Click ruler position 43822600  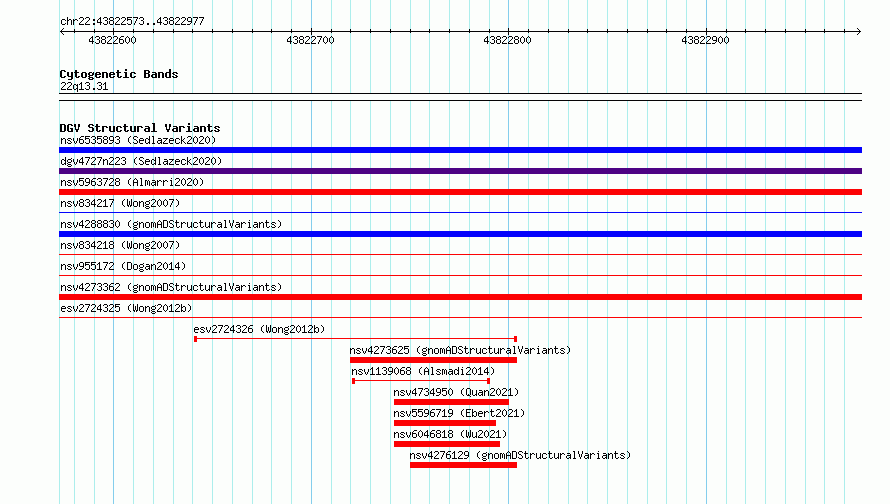[112, 40]
